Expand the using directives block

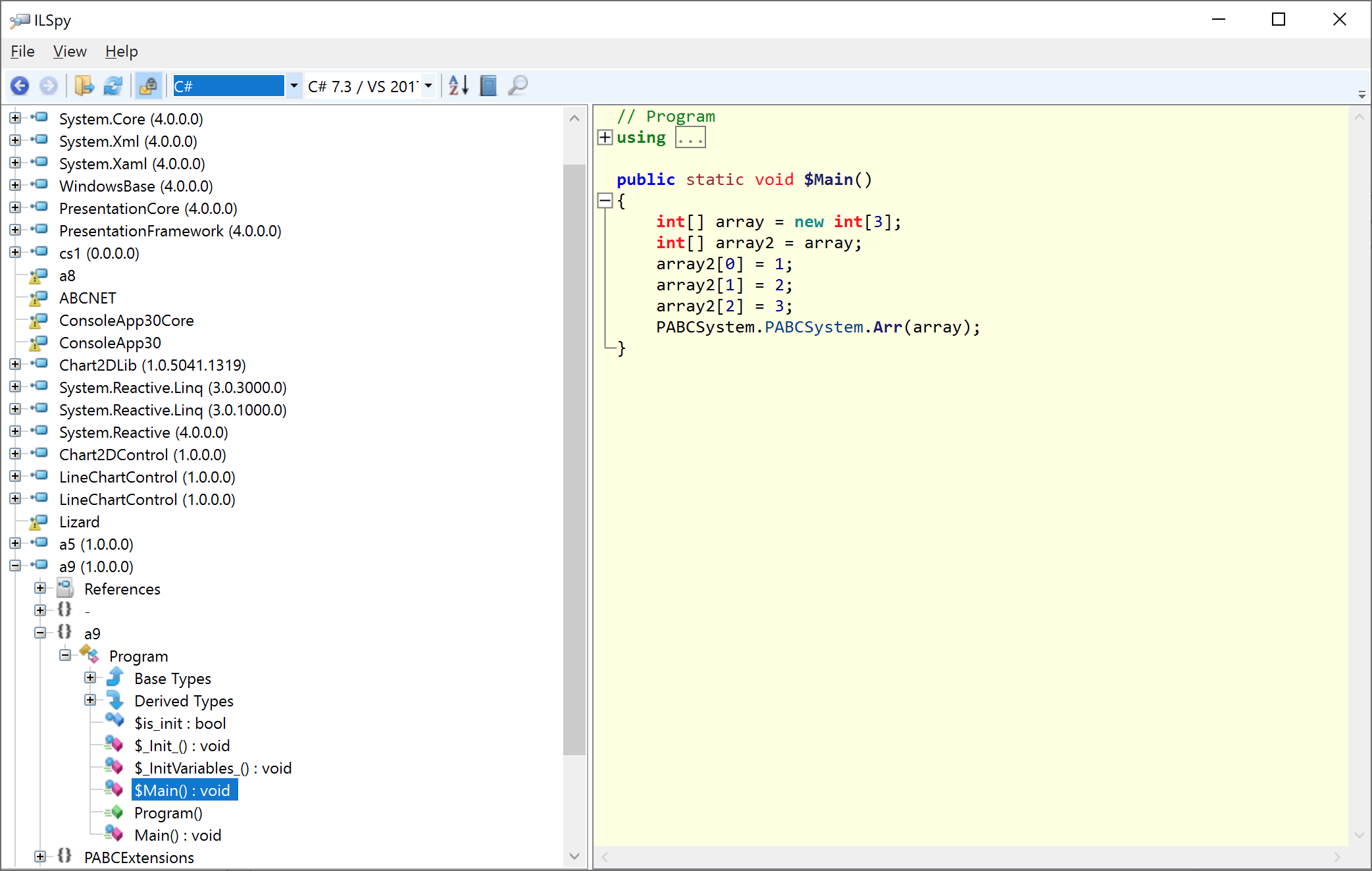click(x=605, y=138)
